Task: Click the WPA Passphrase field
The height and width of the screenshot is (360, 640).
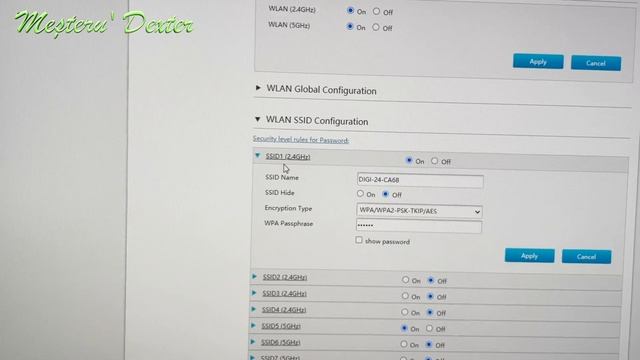Action: (x=419, y=226)
